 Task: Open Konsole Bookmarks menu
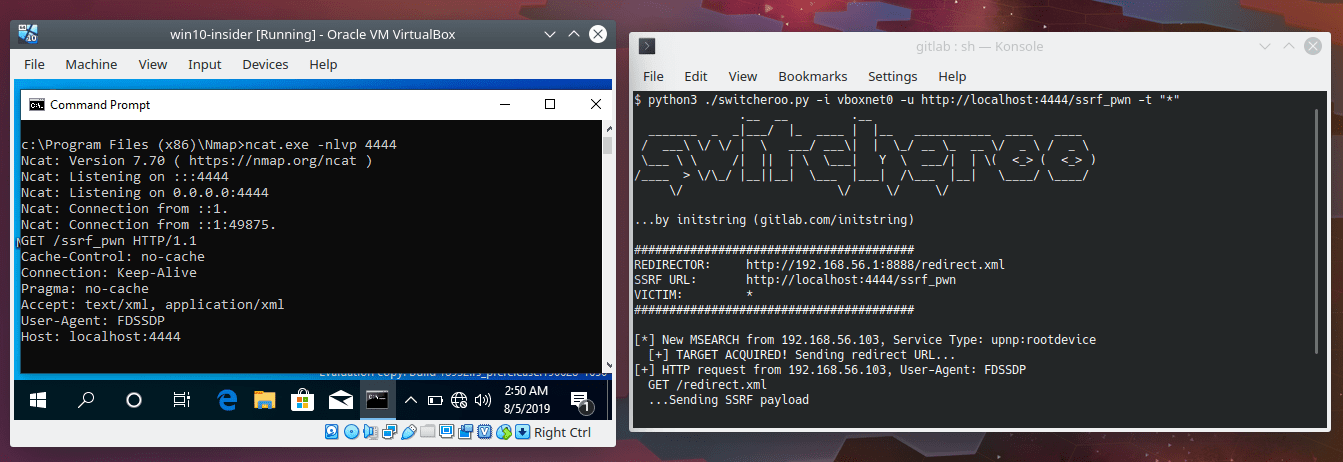click(x=813, y=76)
